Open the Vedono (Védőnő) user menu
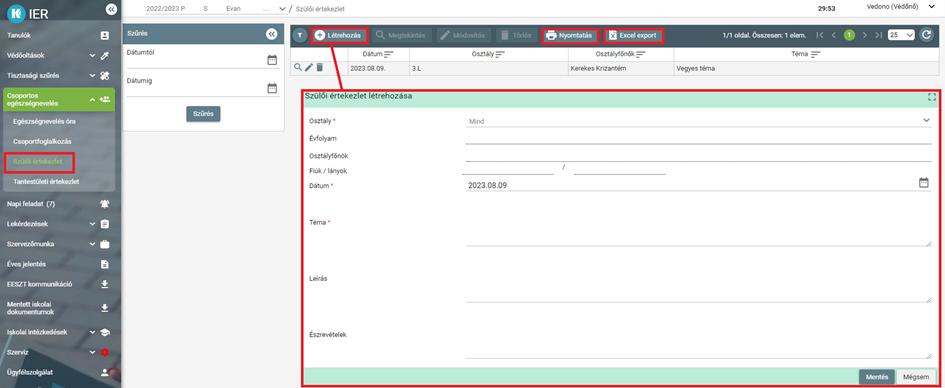Image resolution: width=945 pixels, height=388 pixels. (902, 7)
